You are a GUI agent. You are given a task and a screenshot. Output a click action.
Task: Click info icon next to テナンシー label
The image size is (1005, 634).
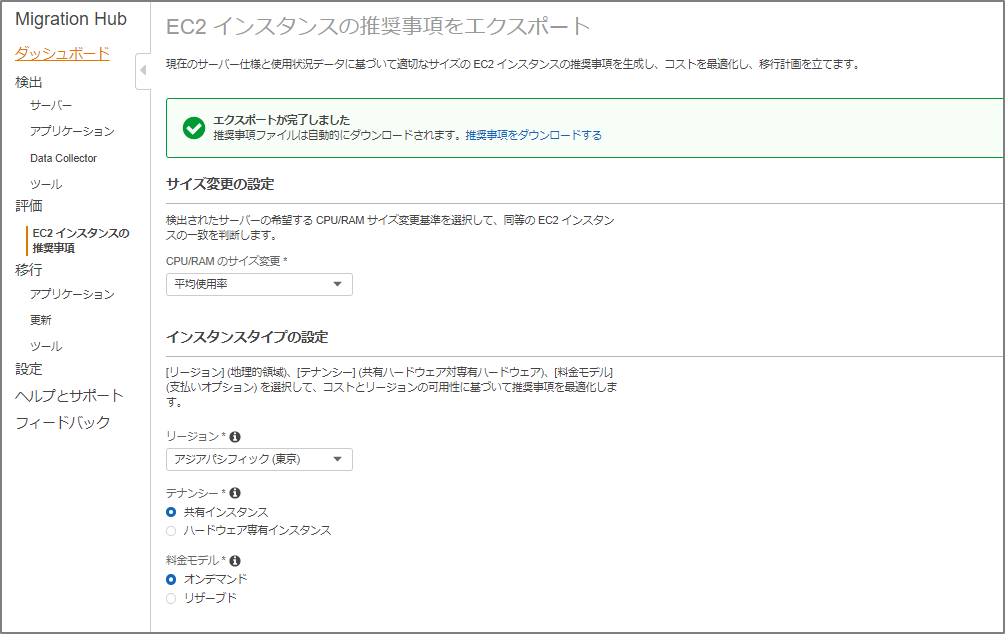pyautogui.click(x=235, y=493)
